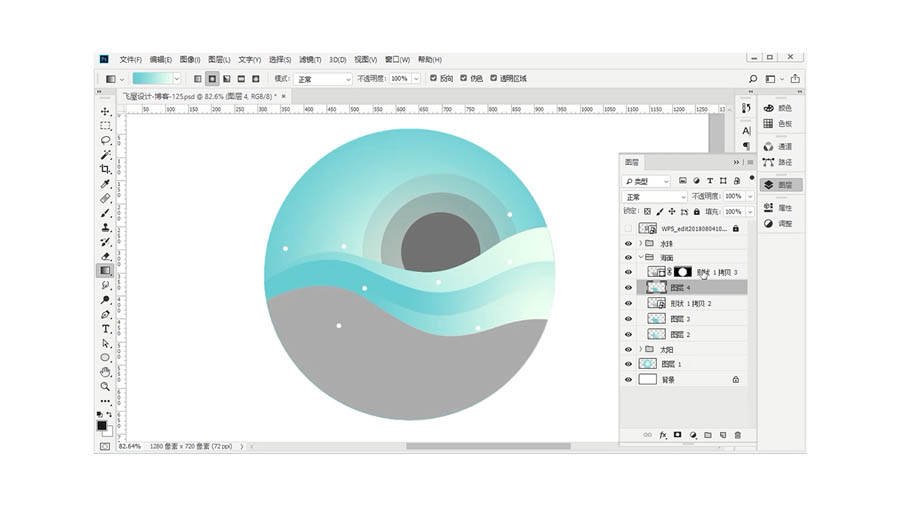Click the delete layer trash icon
This screenshot has height=506, width=900.
coord(738,435)
